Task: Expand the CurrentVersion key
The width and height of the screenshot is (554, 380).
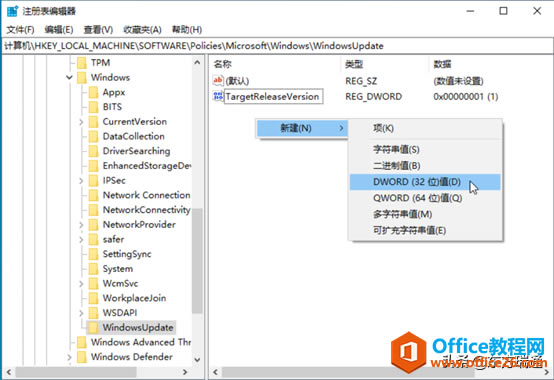Action: click(81, 122)
